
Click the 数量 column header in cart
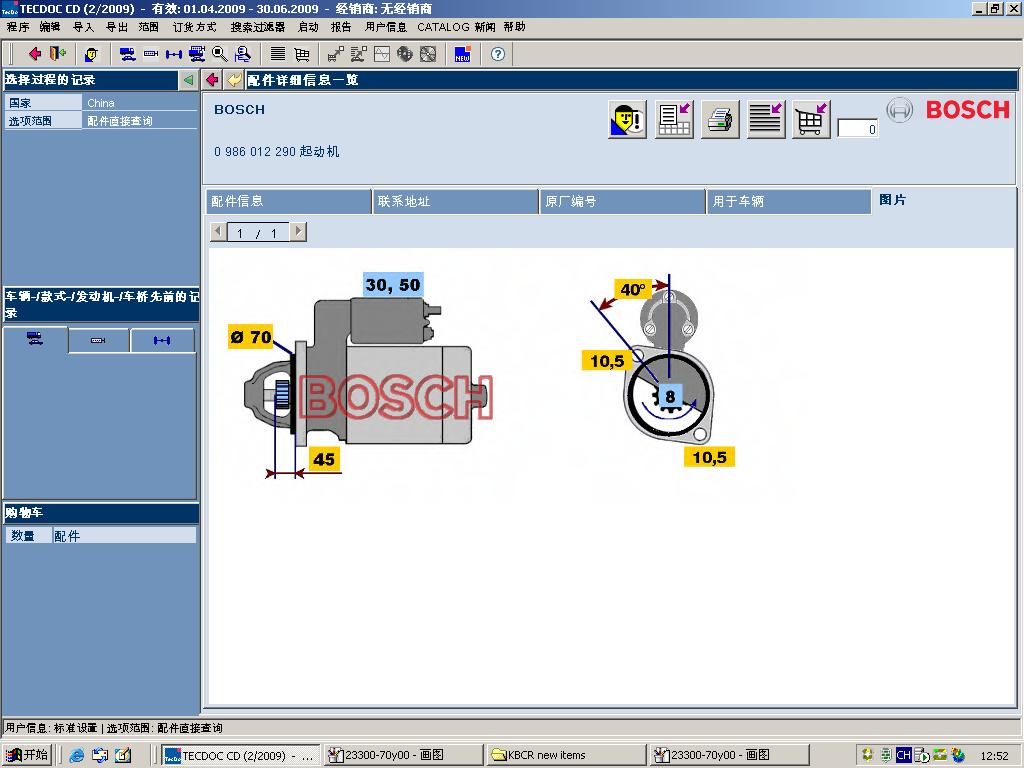click(x=28, y=536)
